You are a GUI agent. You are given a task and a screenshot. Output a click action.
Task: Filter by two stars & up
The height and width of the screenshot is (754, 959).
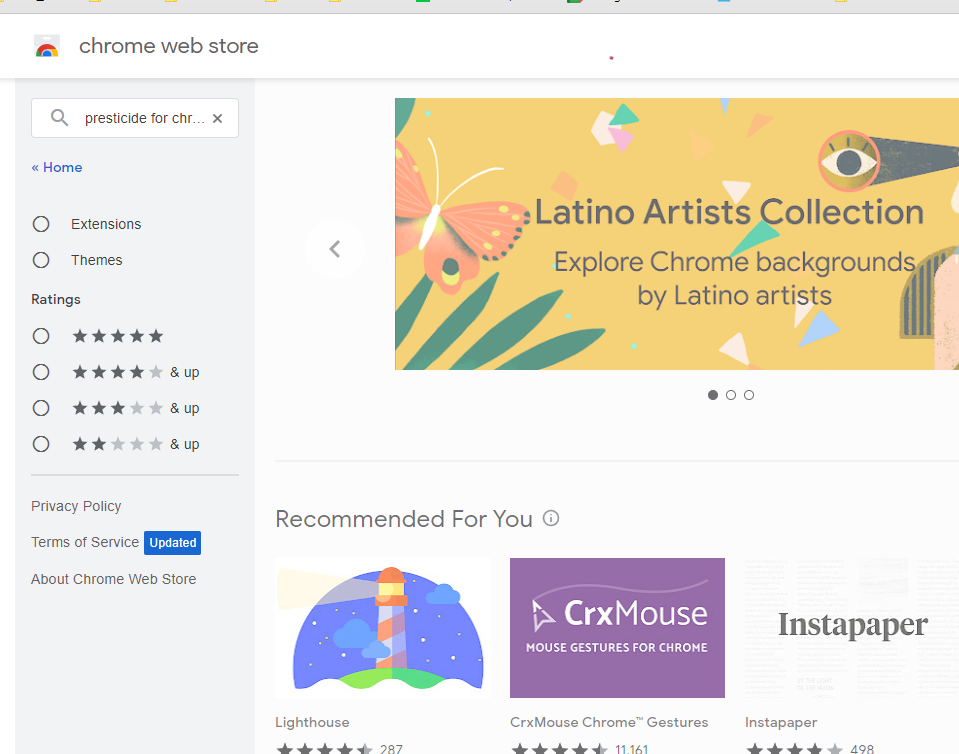pos(41,445)
